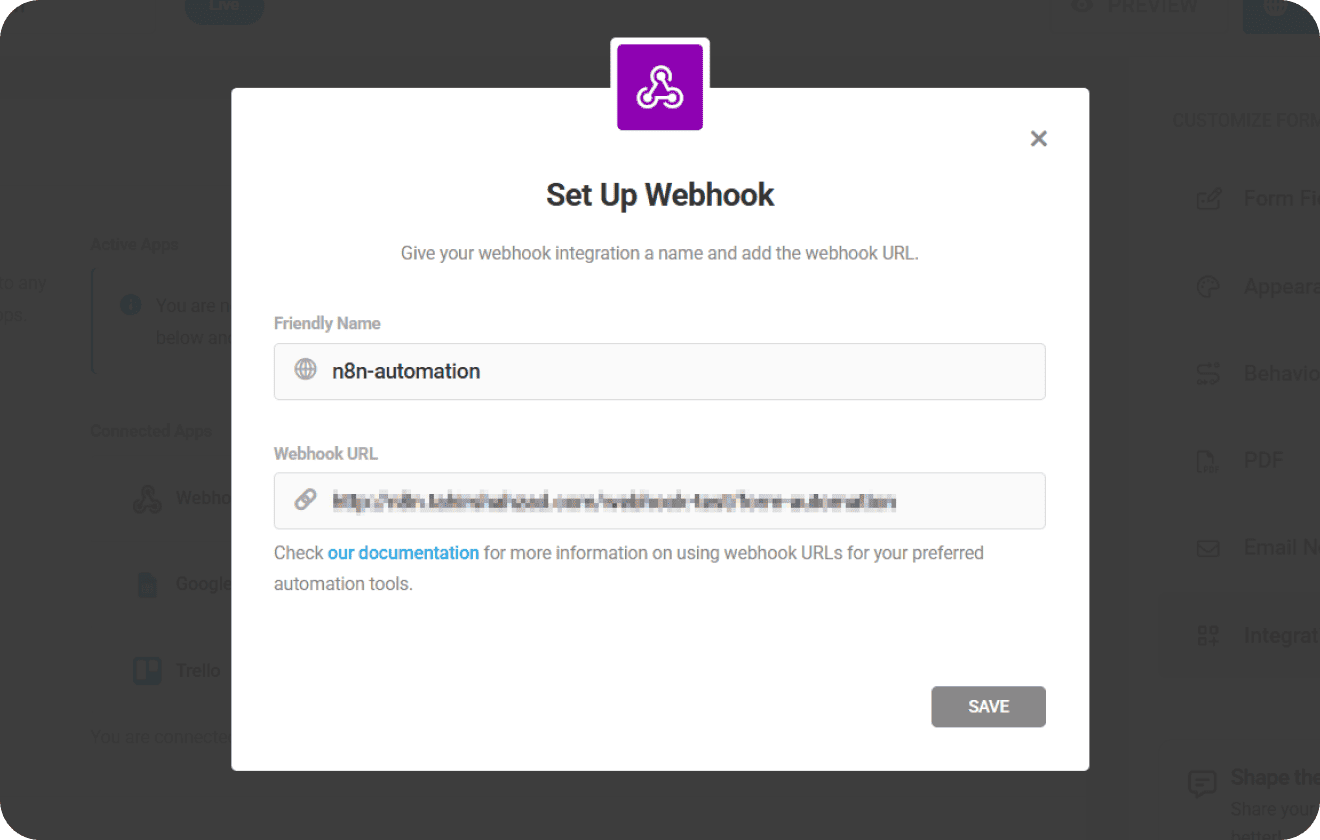Click the globe icon in Friendly Name field
The height and width of the screenshot is (840, 1320).
305,370
